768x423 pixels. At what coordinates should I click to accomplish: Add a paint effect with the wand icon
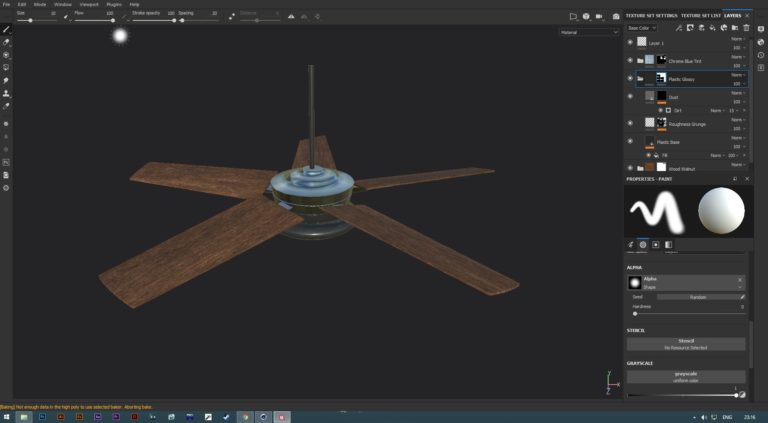679,28
